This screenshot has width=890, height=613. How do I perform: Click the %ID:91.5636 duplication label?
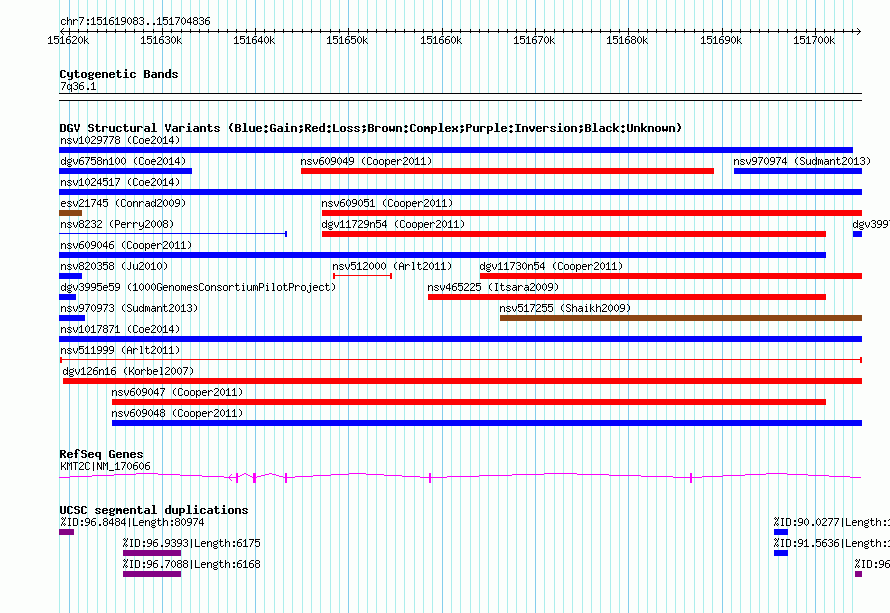[x=832, y=543]
